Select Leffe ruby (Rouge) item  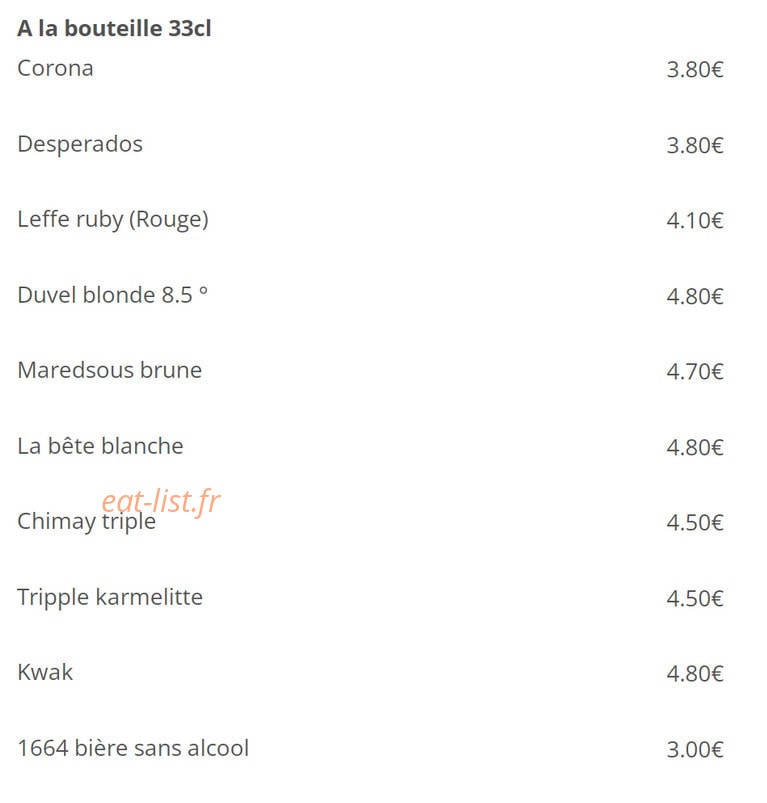(x=113, y=220)
